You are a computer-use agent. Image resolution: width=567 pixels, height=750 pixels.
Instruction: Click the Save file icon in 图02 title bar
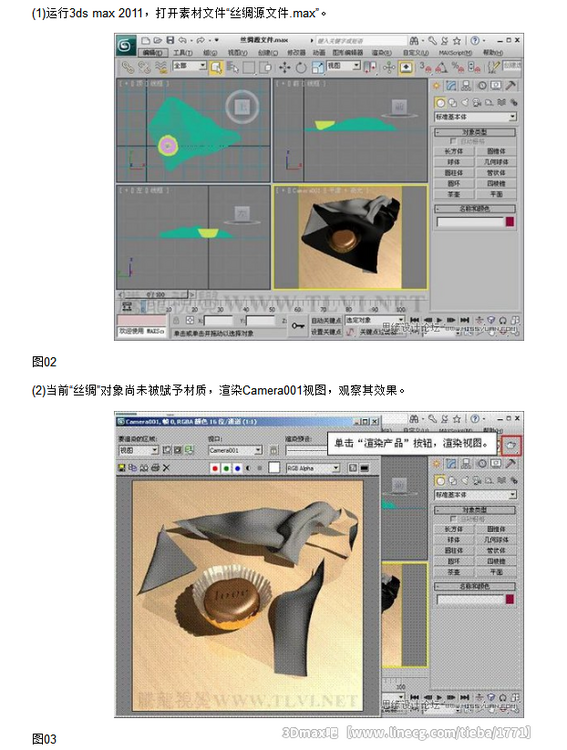pos(170,41)
